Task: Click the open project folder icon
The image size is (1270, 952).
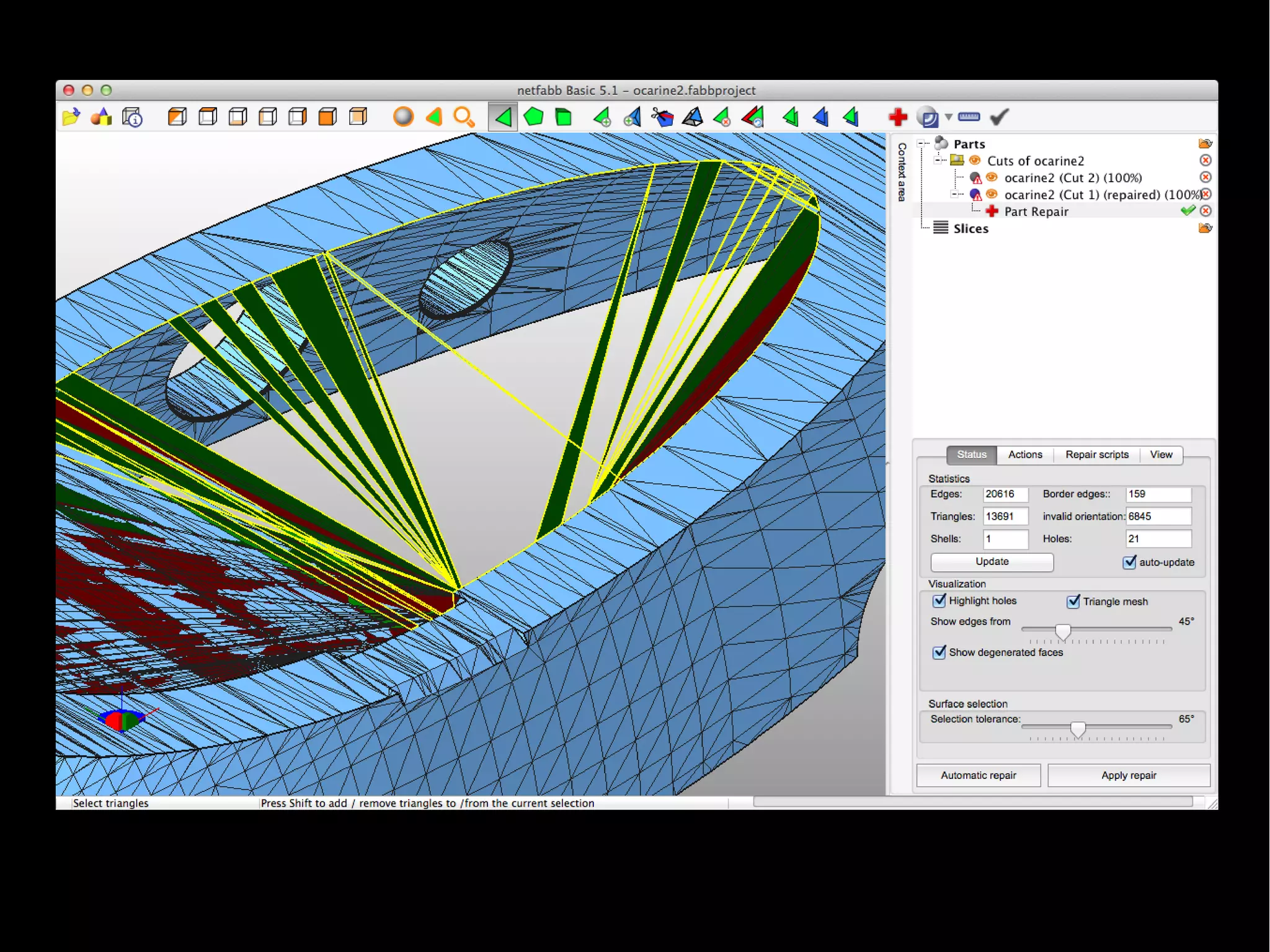Action: pos(71,117)
